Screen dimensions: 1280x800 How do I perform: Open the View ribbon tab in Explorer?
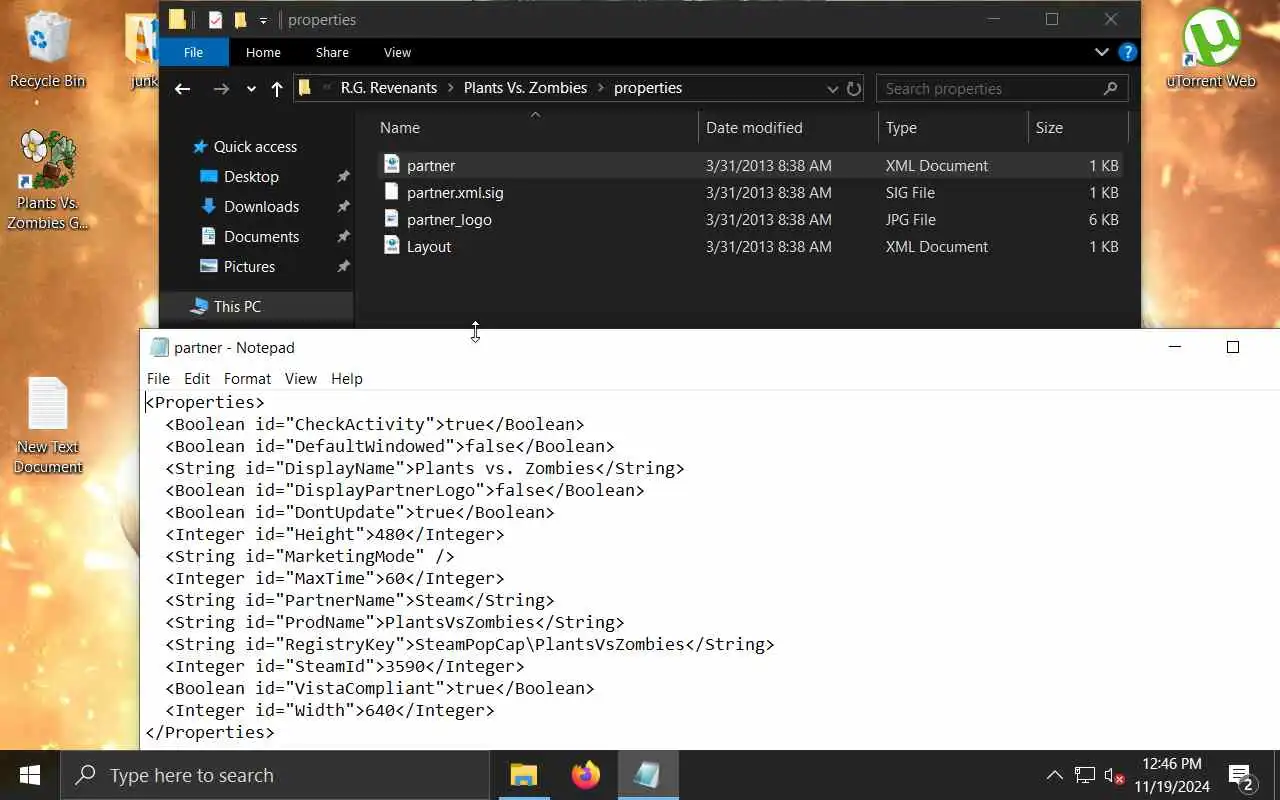coord(397,52)
